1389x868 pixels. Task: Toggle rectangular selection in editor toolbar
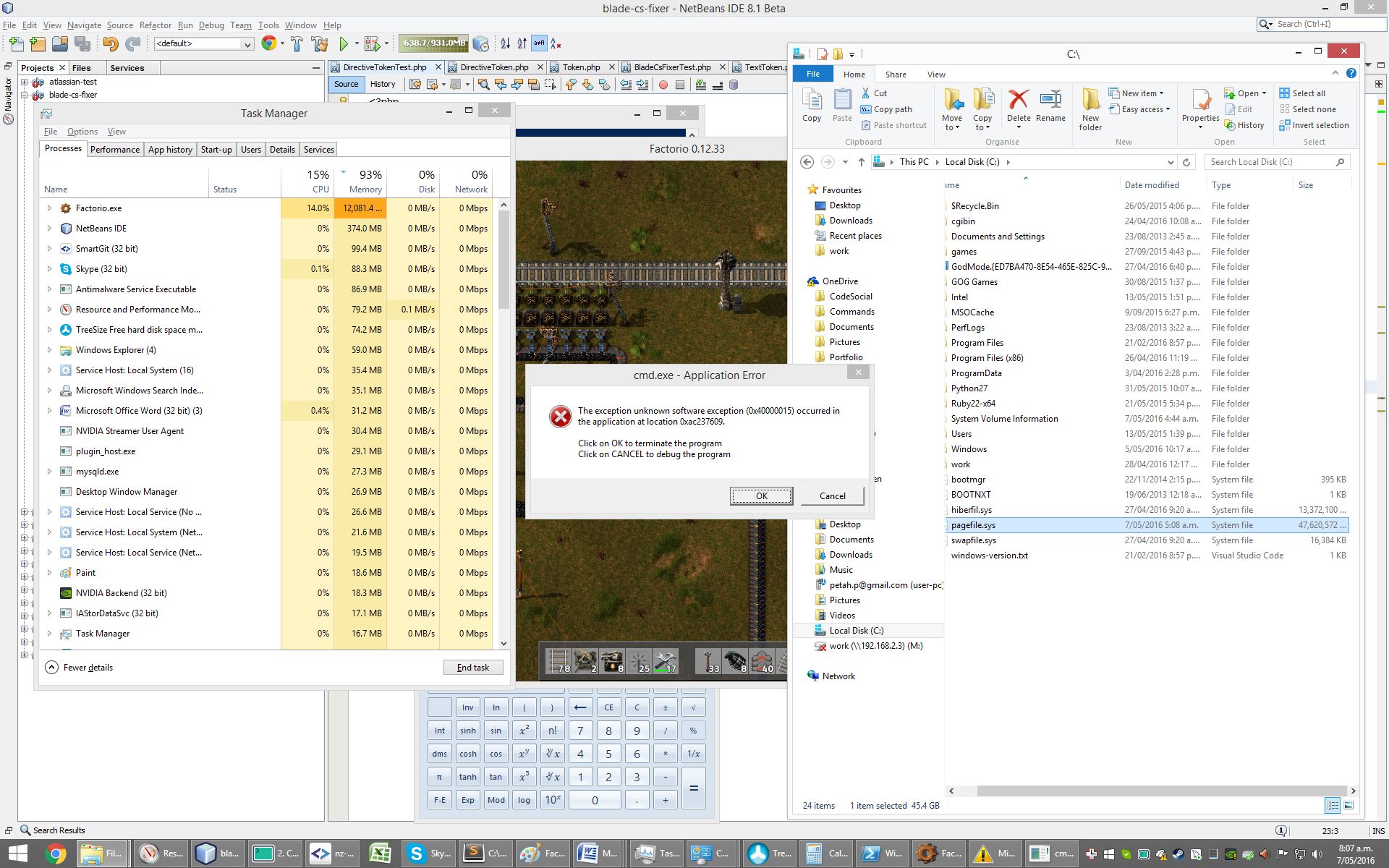[551, 85]
